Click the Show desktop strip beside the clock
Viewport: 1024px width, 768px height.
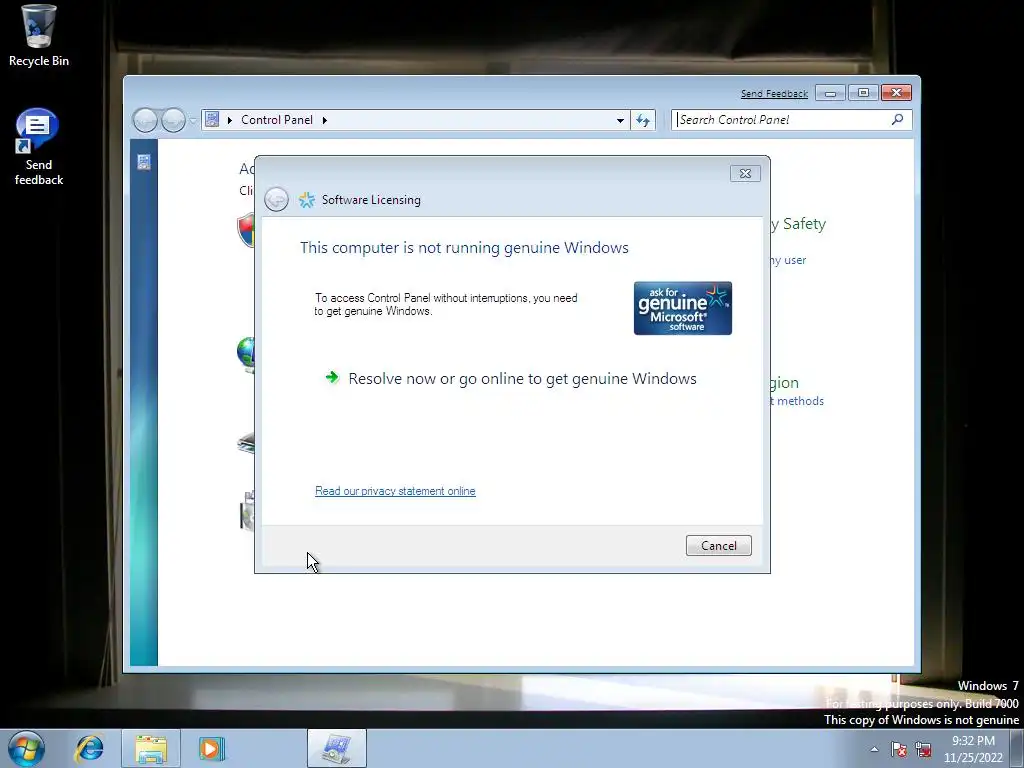1017,749
